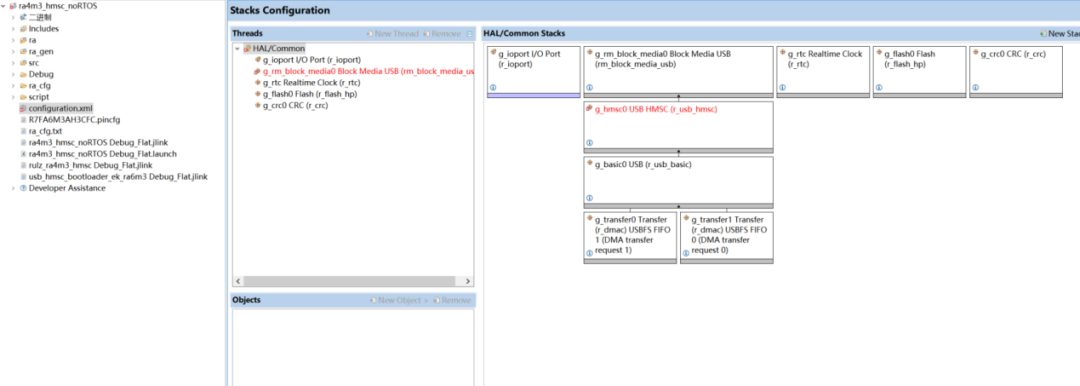Select g_basic0 USB stack block

[678, 182]
